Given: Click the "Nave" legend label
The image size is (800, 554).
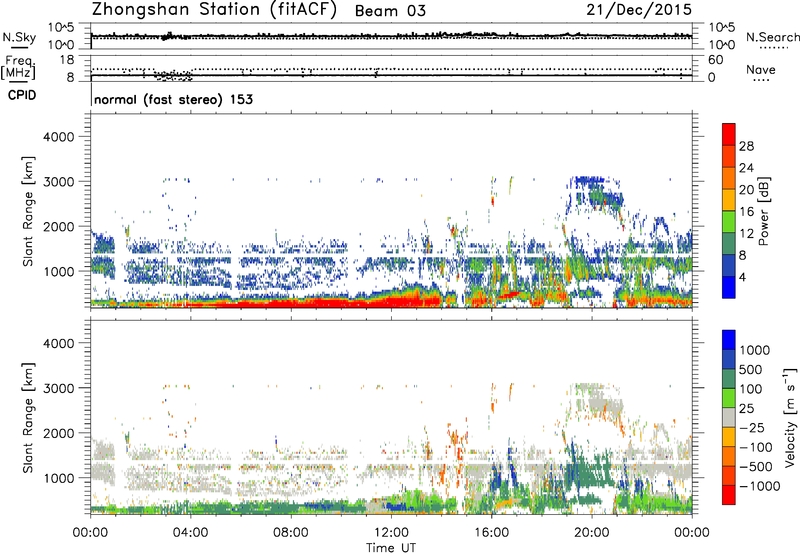Looking at the screenshot, I should 761,70.
